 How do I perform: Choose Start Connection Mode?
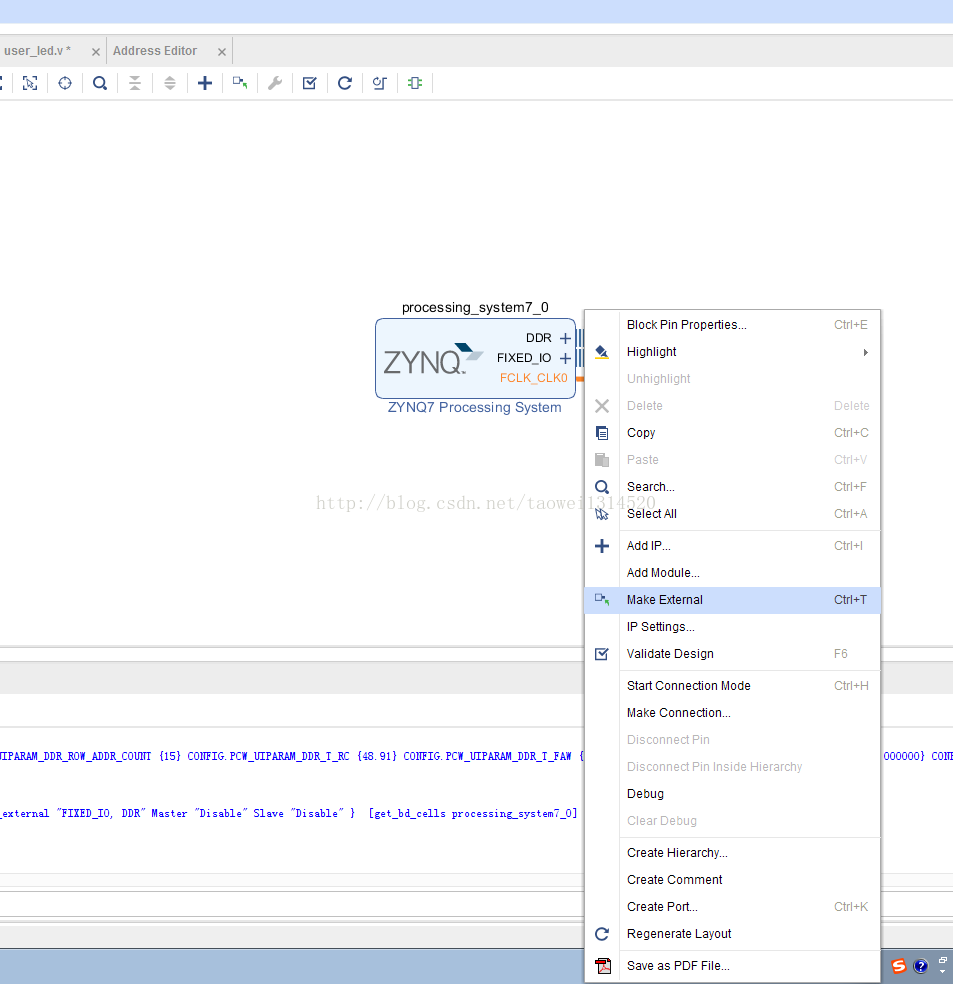[x=733, y=685]
